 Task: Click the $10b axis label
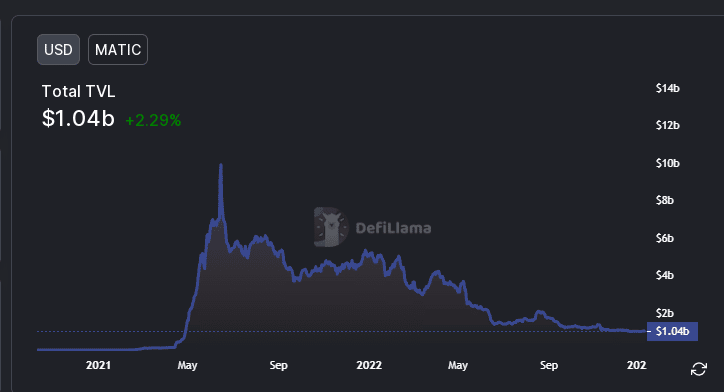[667, 163]
